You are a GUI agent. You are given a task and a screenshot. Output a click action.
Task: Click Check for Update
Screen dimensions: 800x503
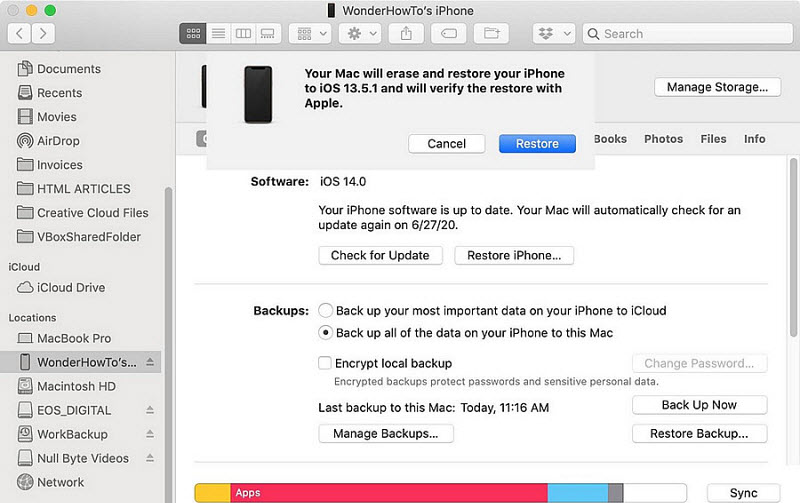(x=380, y=256)
